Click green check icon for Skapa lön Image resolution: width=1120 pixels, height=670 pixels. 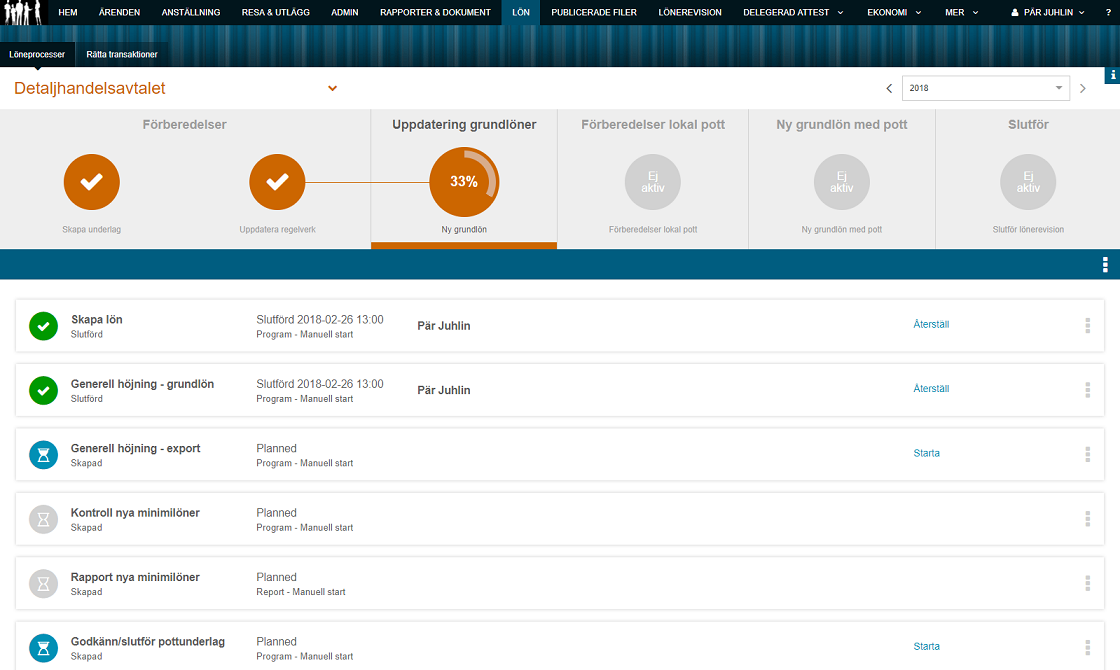point(44,326)
